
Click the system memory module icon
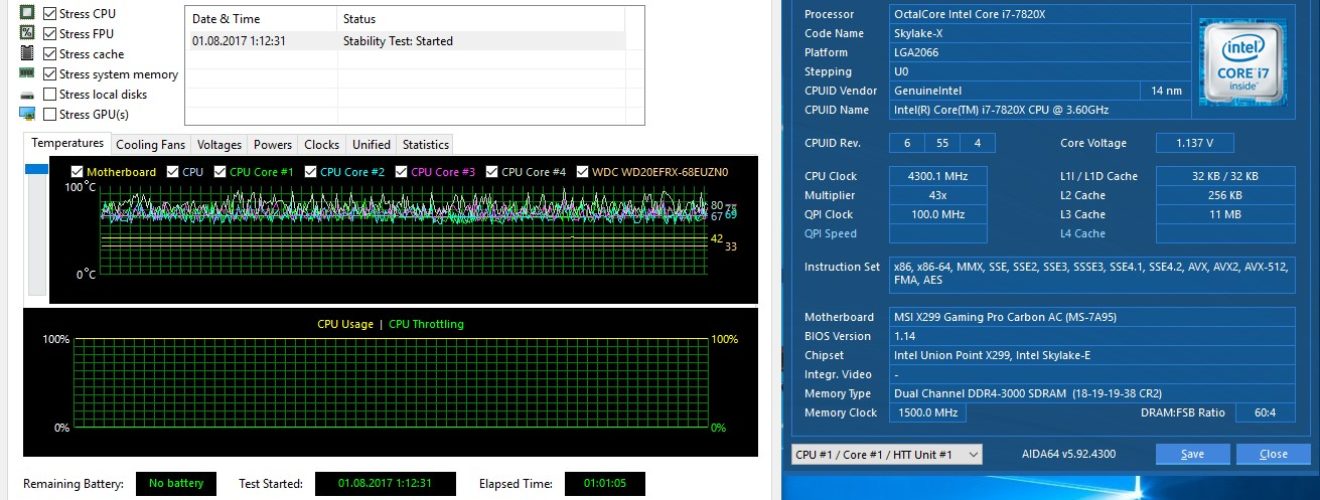click(27, 73)
